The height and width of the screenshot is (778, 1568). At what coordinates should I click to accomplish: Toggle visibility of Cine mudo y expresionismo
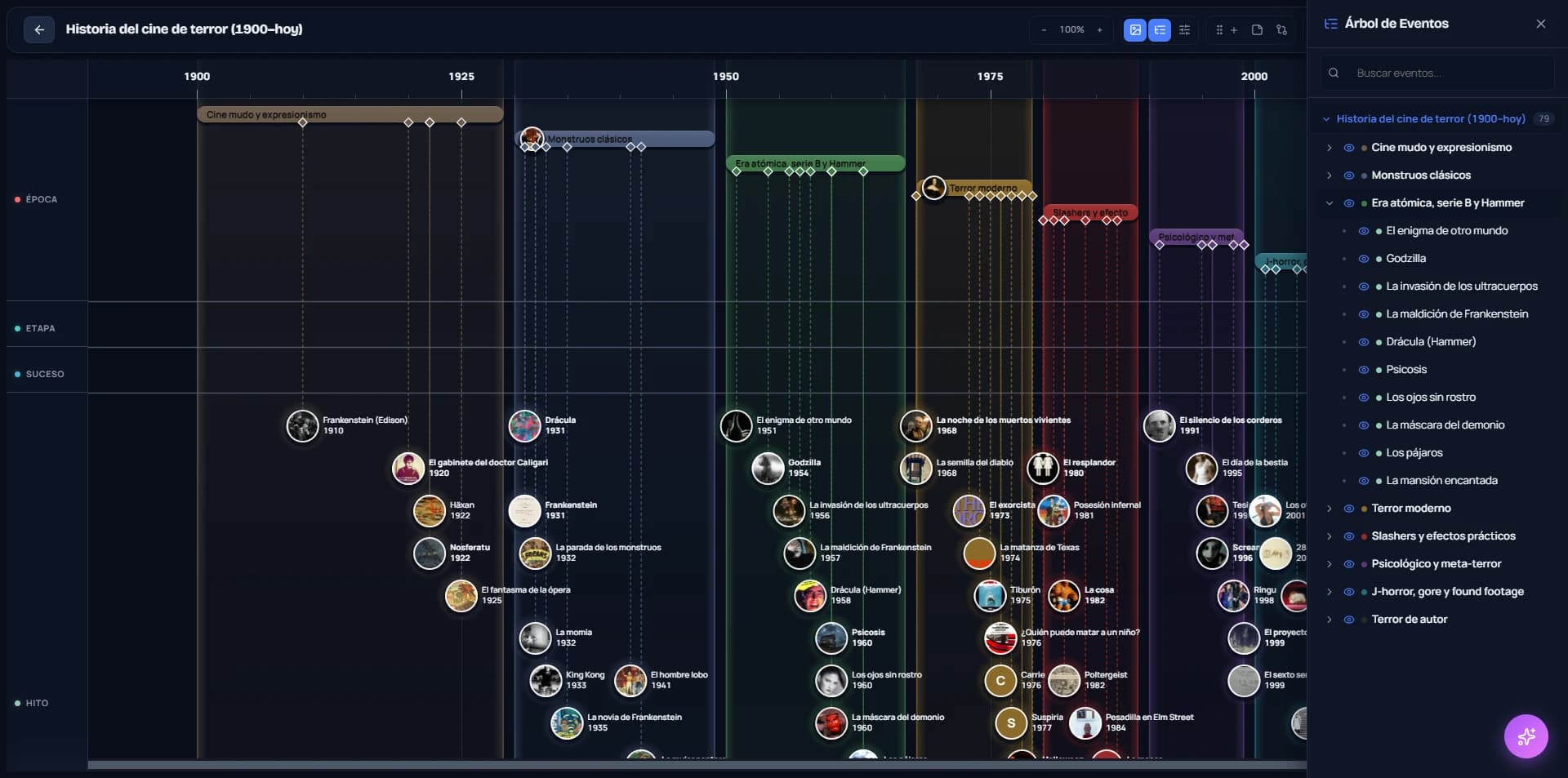1349,148
